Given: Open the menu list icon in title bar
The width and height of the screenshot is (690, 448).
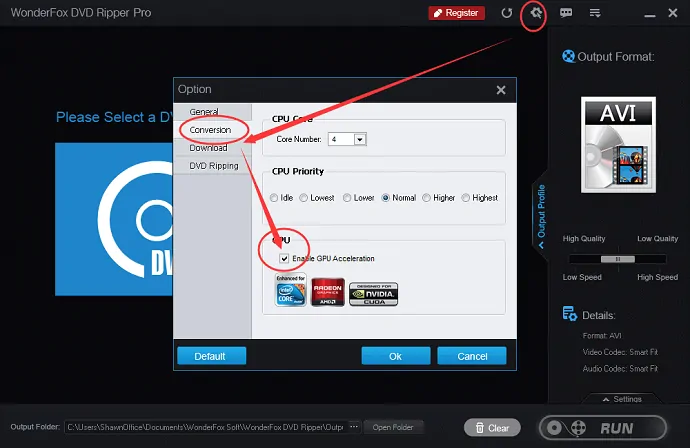Looking at the screenshot, I should click(595, 13).
